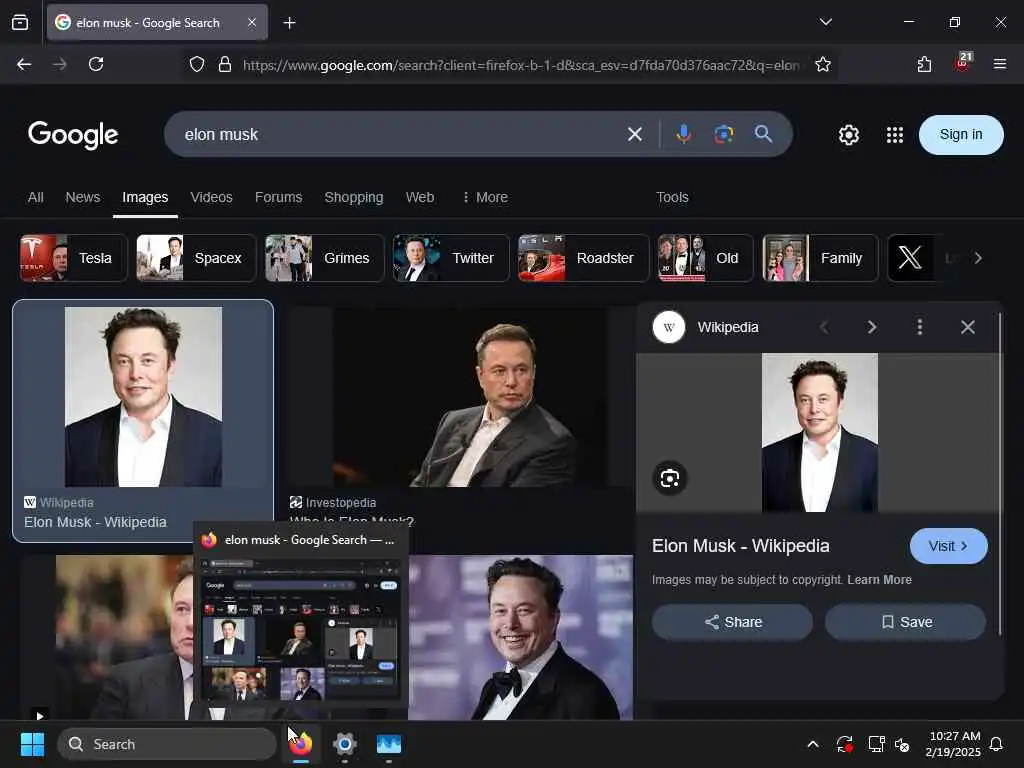
Task: Close the Wikipedia image preview panel
Action: click(967, 327)
